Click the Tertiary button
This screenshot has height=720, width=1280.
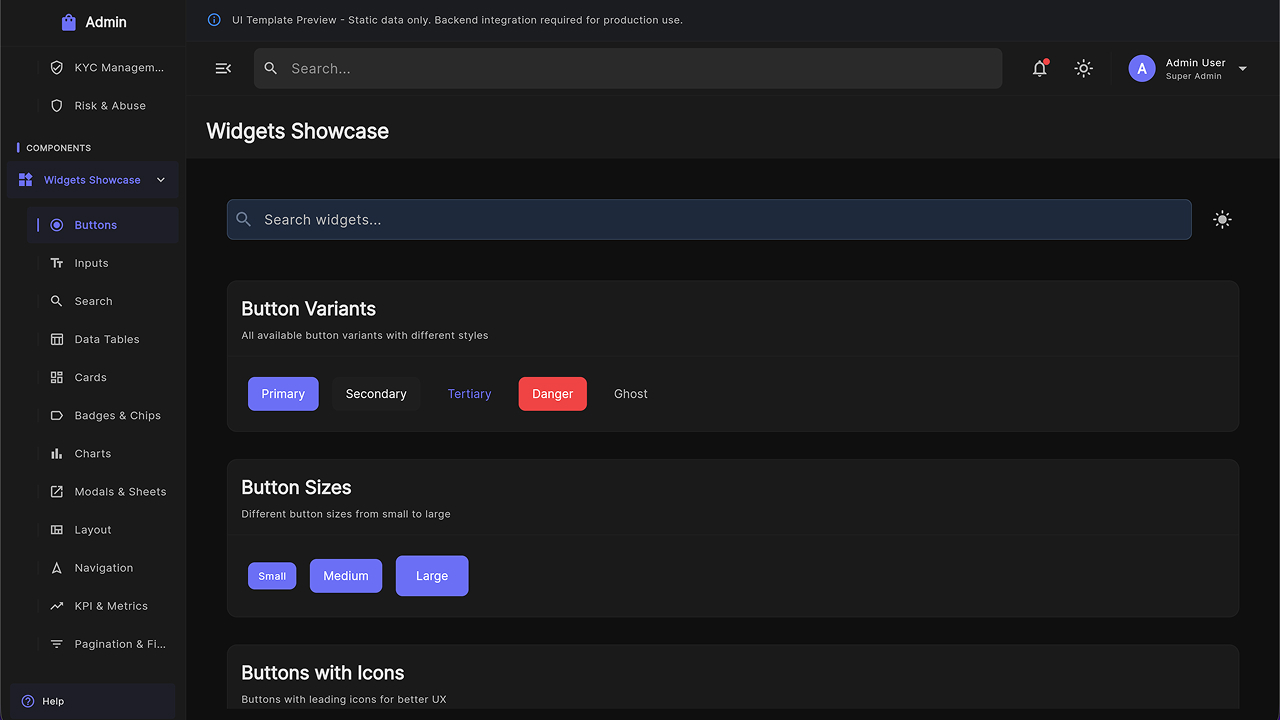coord(469,394)
